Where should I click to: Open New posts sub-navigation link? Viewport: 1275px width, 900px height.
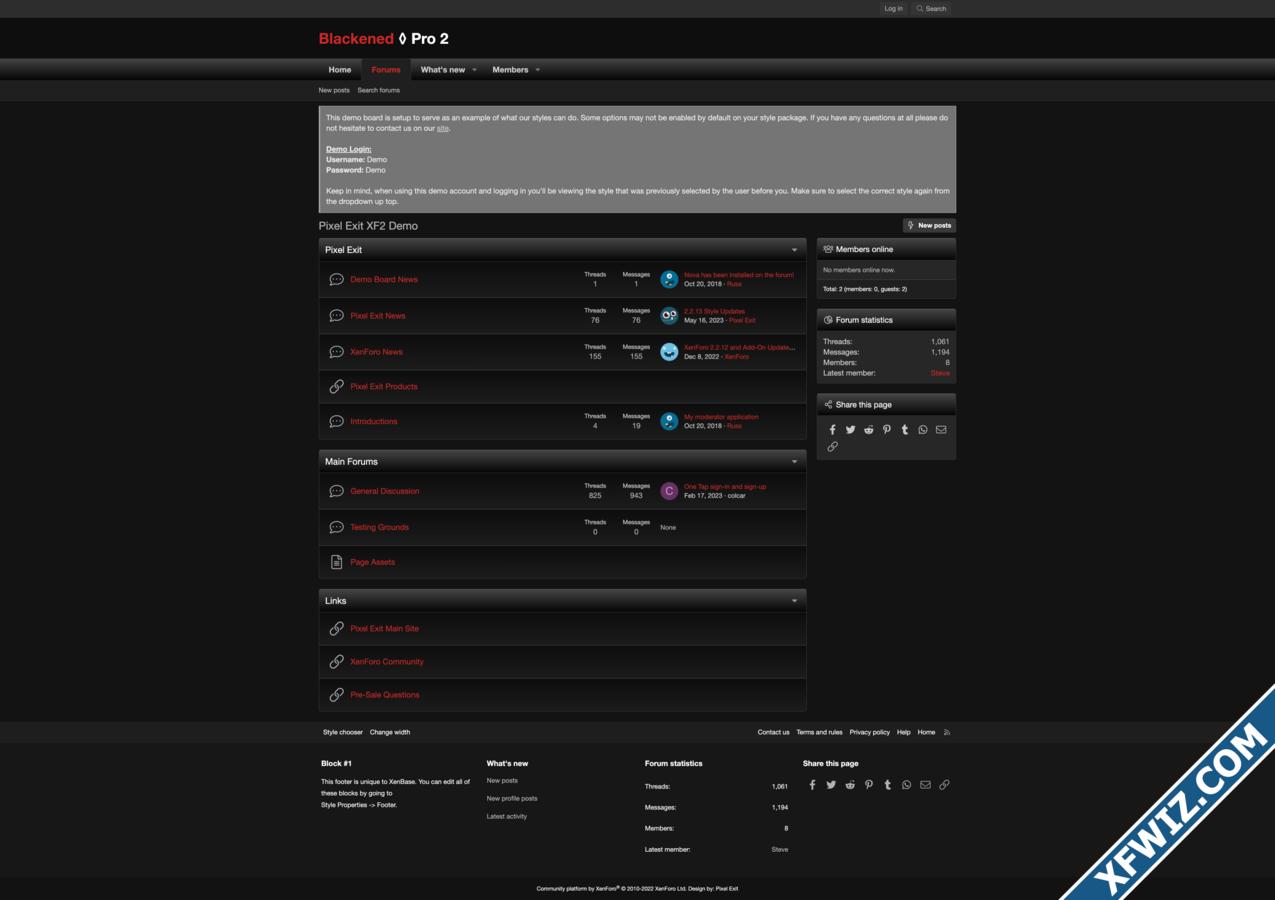click(334, 90)
